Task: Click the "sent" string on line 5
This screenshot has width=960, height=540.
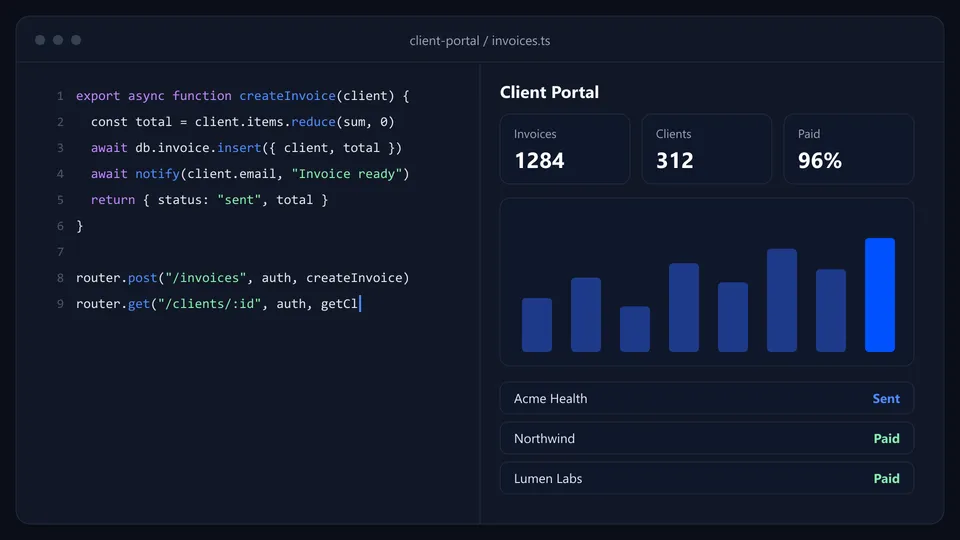Action: (x=239, y=200)
